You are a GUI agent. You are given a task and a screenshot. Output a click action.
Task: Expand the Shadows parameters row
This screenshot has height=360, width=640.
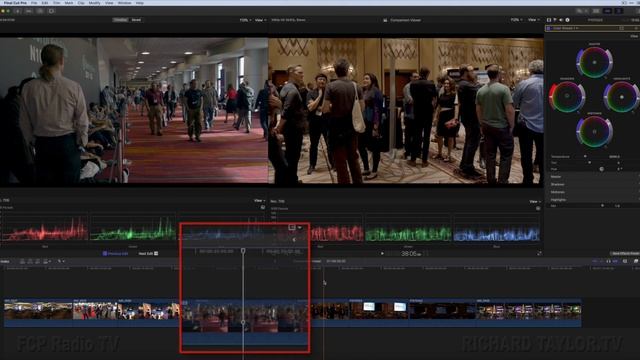coord(593,184)
